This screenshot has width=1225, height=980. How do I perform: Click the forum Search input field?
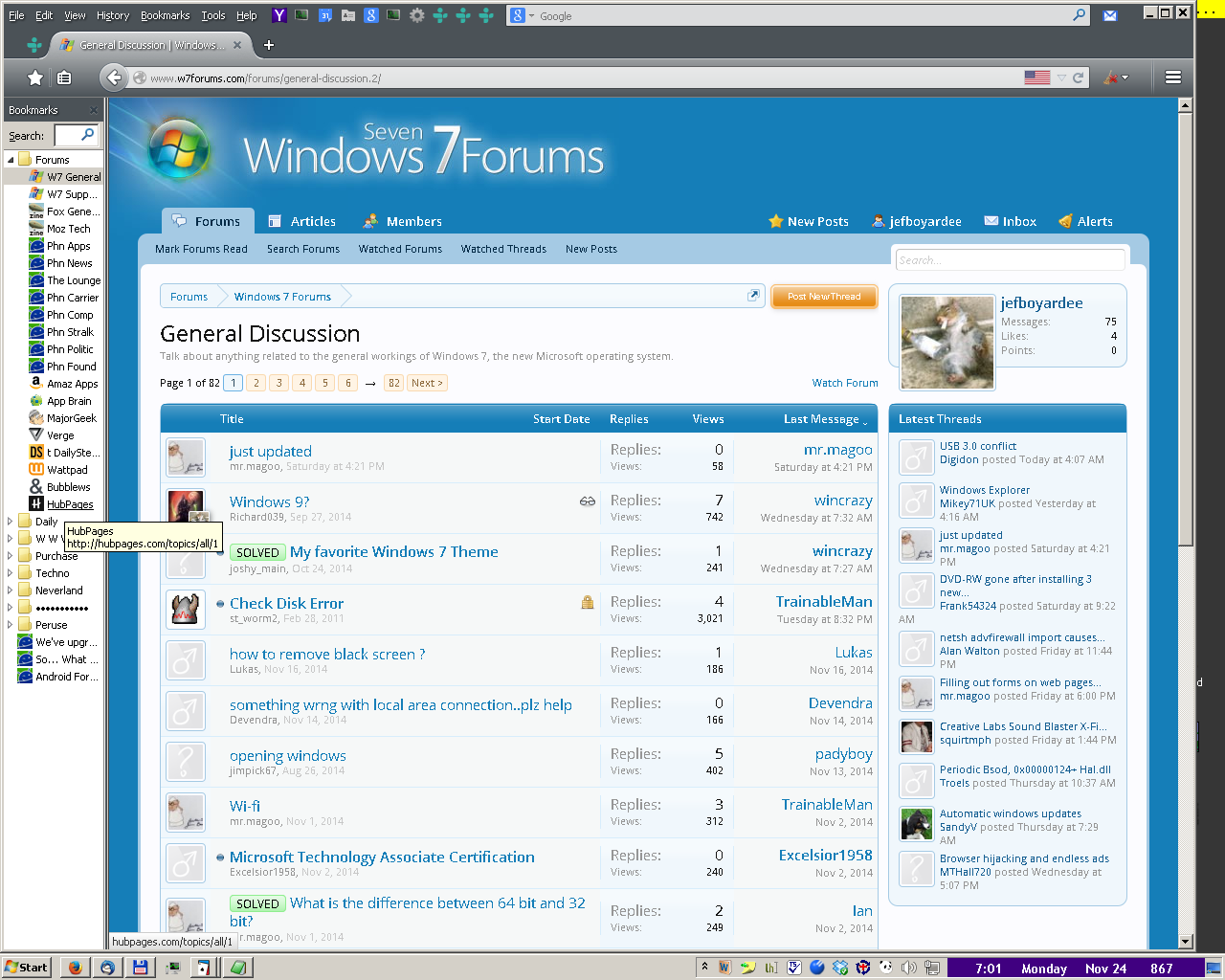[1010, 259]
